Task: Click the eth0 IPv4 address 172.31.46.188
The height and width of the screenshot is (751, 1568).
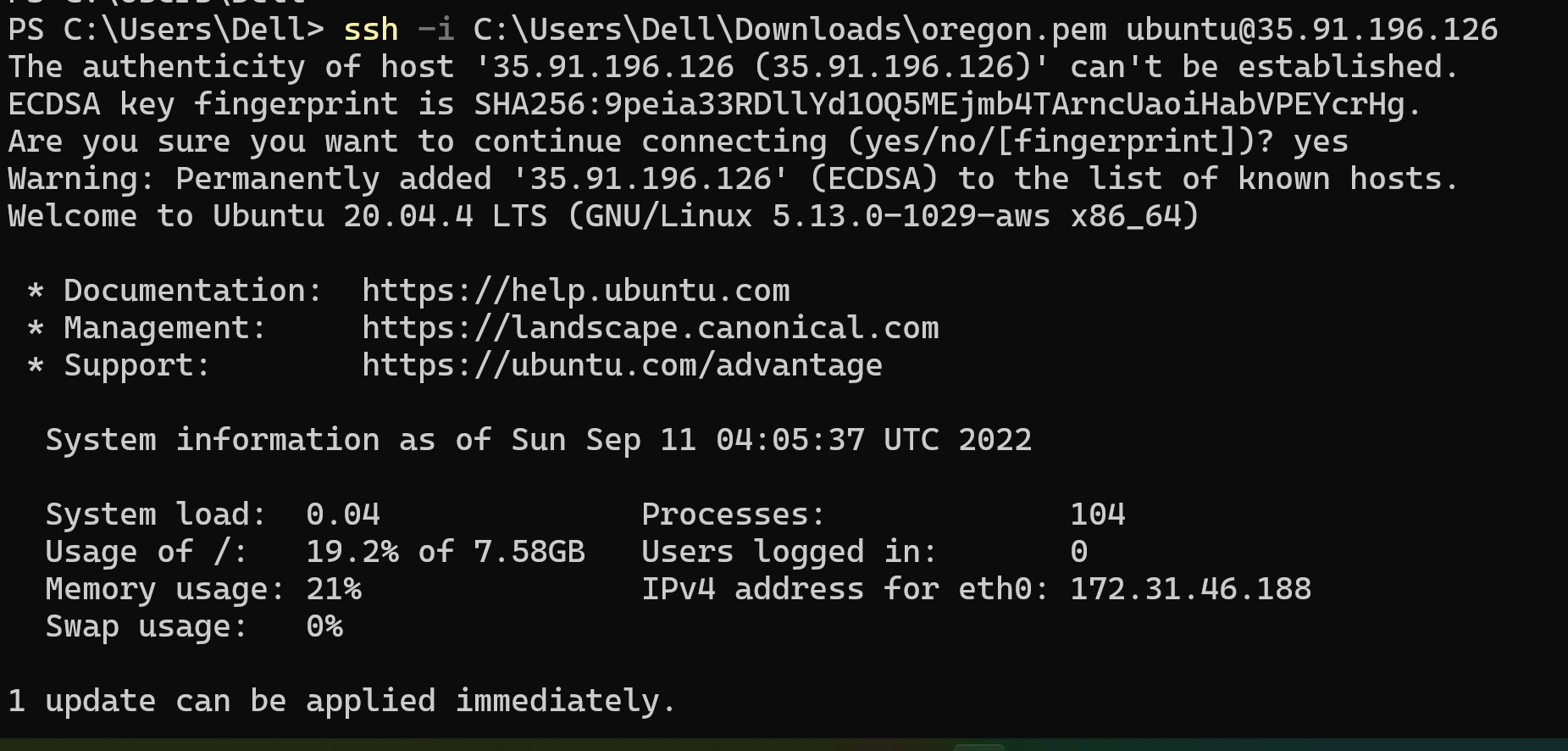Action: [x=1190, y=589]
